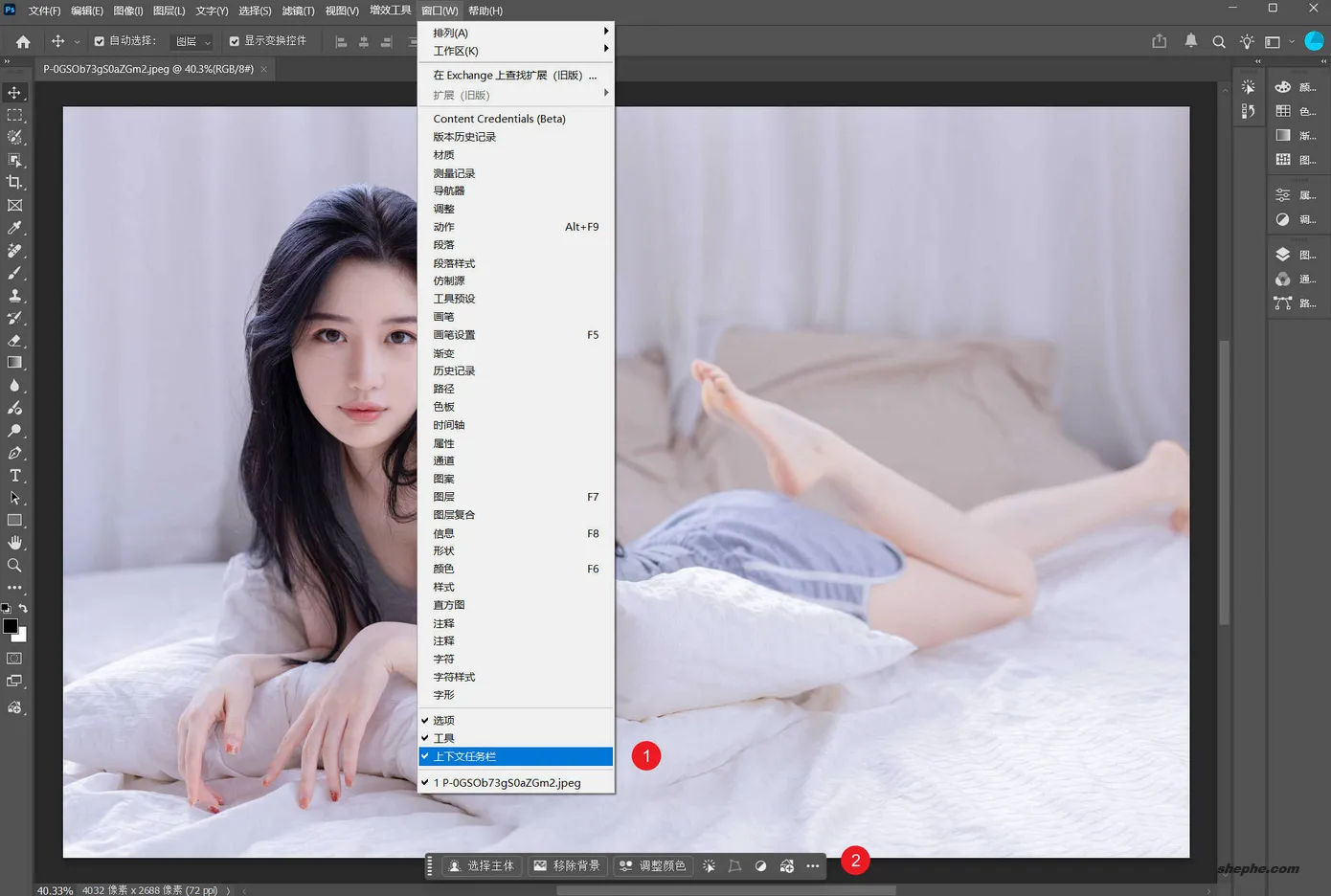Viewport: 1331px width, 896px height.
Task: Open the notifications bell icon
Action: pyautogui.click(x=1191, y=41)
